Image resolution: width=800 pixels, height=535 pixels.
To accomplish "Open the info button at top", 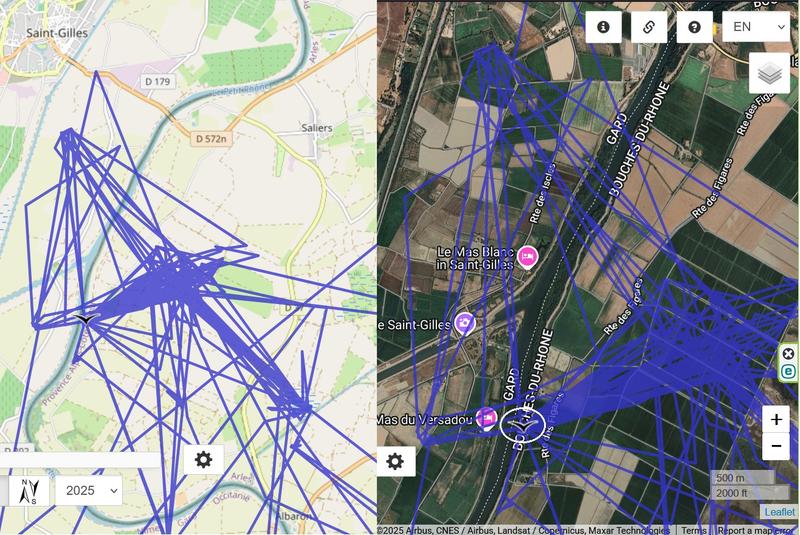I will [x=603, y=27].
